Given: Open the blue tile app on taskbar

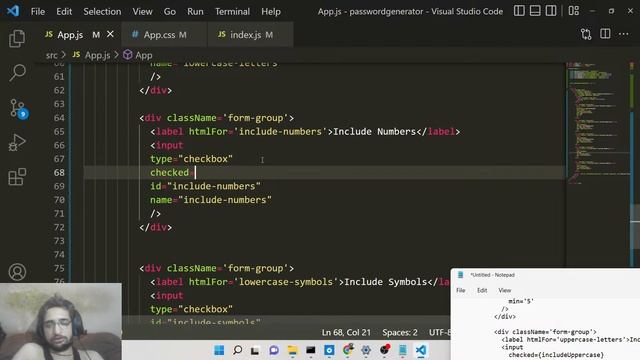Looking at the screenshot, I should 329,350.
